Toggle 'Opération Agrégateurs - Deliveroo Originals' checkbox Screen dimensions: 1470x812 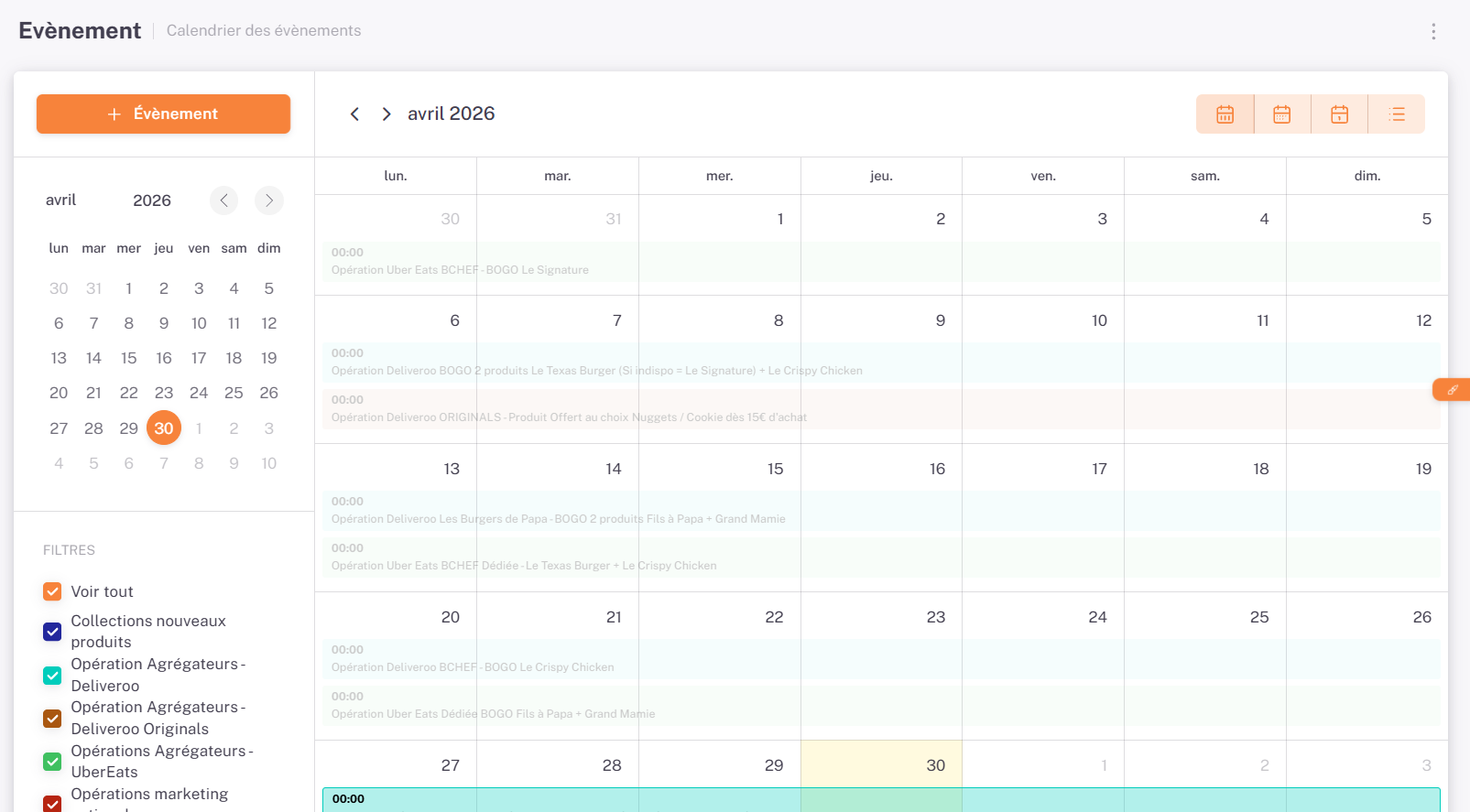coord(52,719)
